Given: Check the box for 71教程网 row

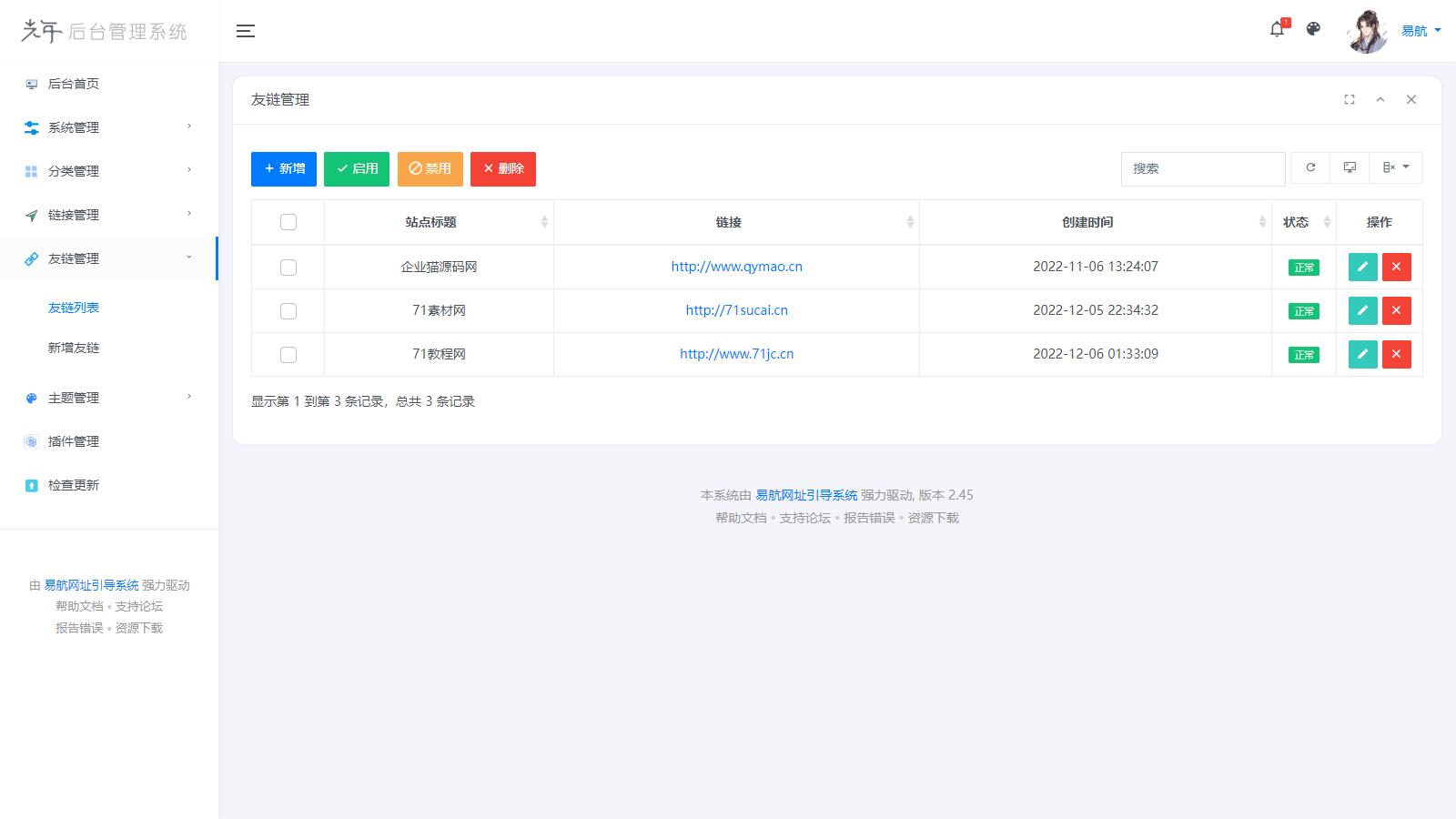Looking at the screenshot, I should (x=288, y=354).
